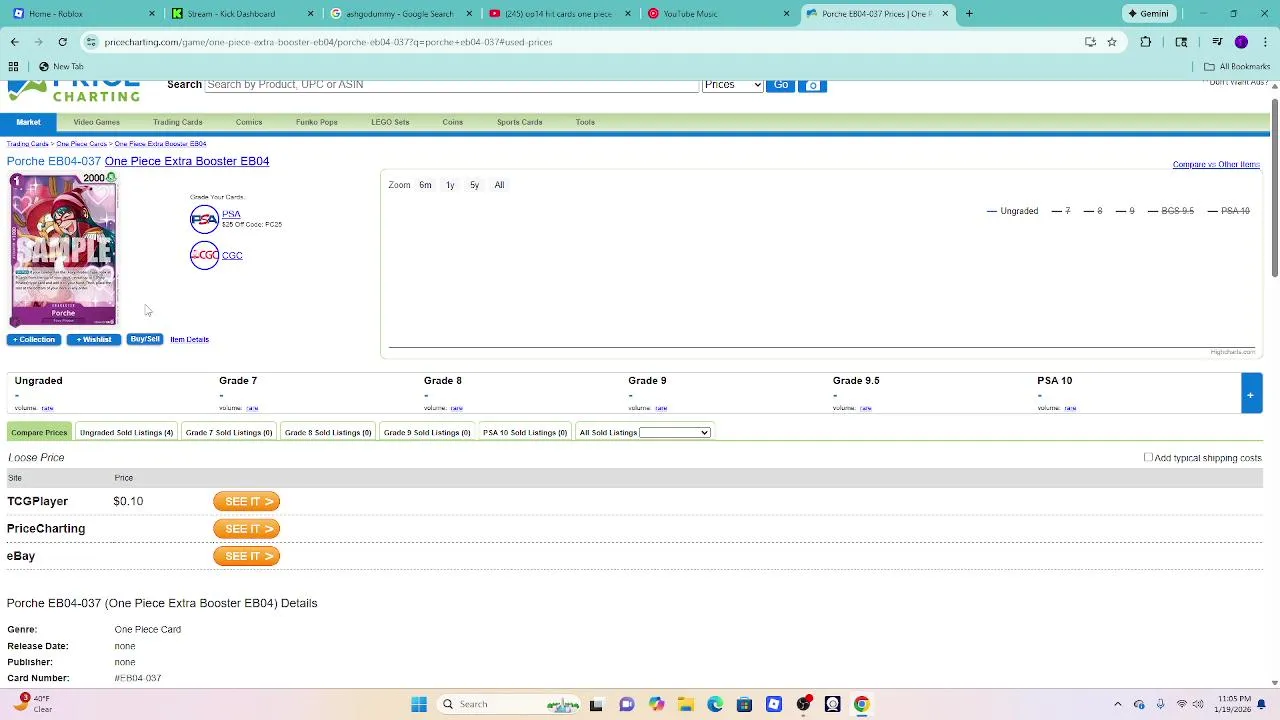Click the camera search icon beside Go
Screen dimensions: 1280x720
click(812, 85)
